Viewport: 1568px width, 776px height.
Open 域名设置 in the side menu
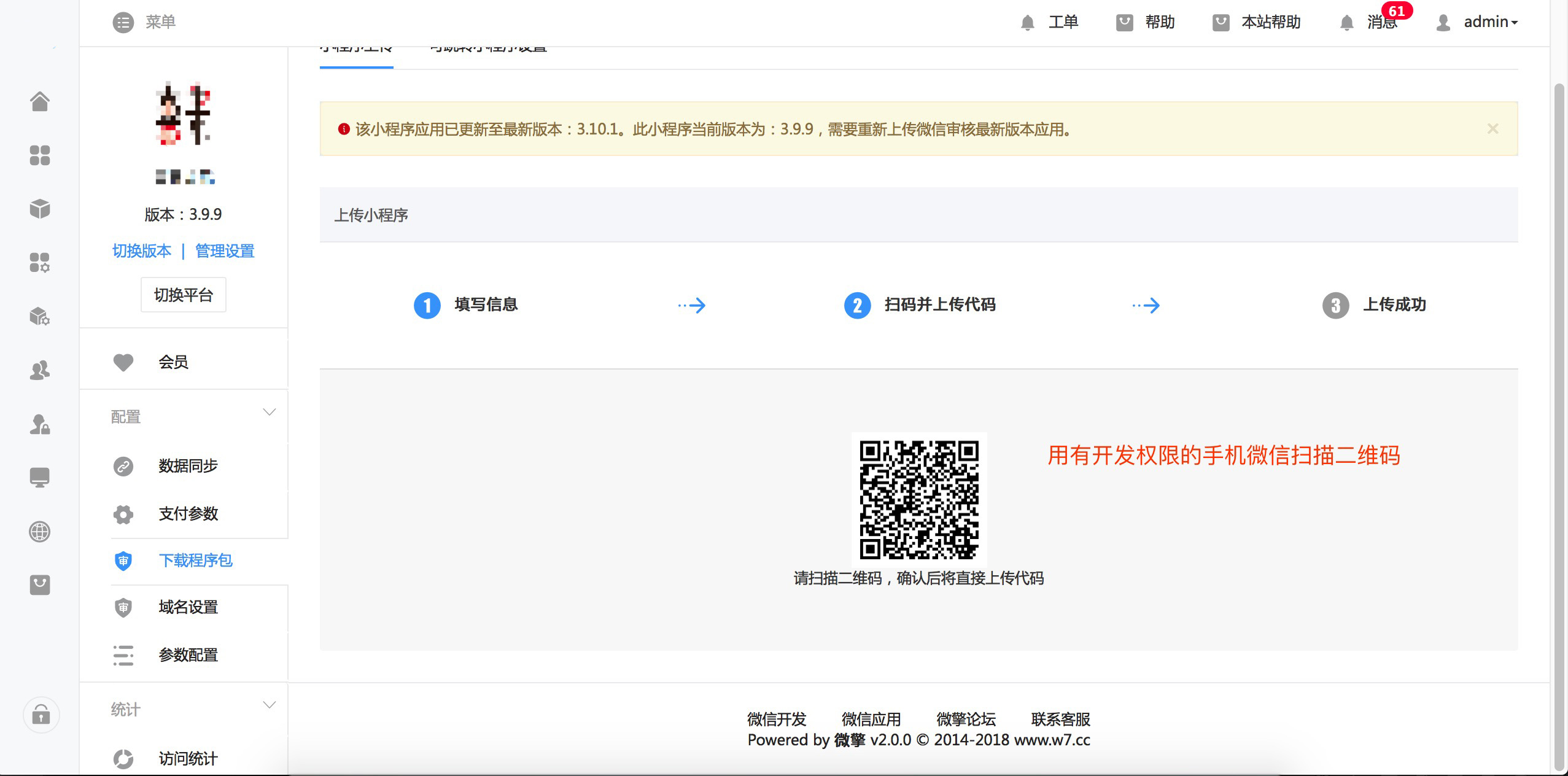pos(188,607)
